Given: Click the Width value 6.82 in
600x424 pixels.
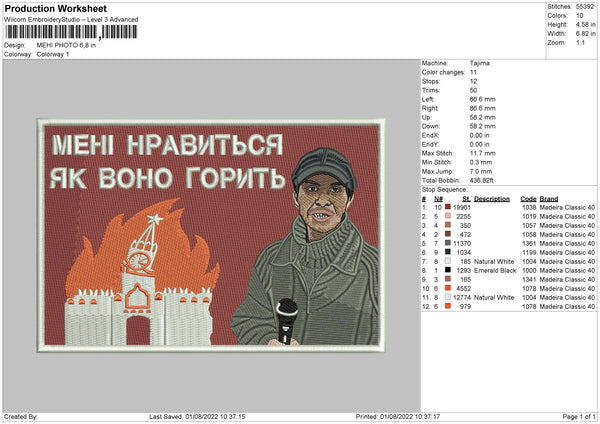Looking at the screenshot, I should point(585,34).
